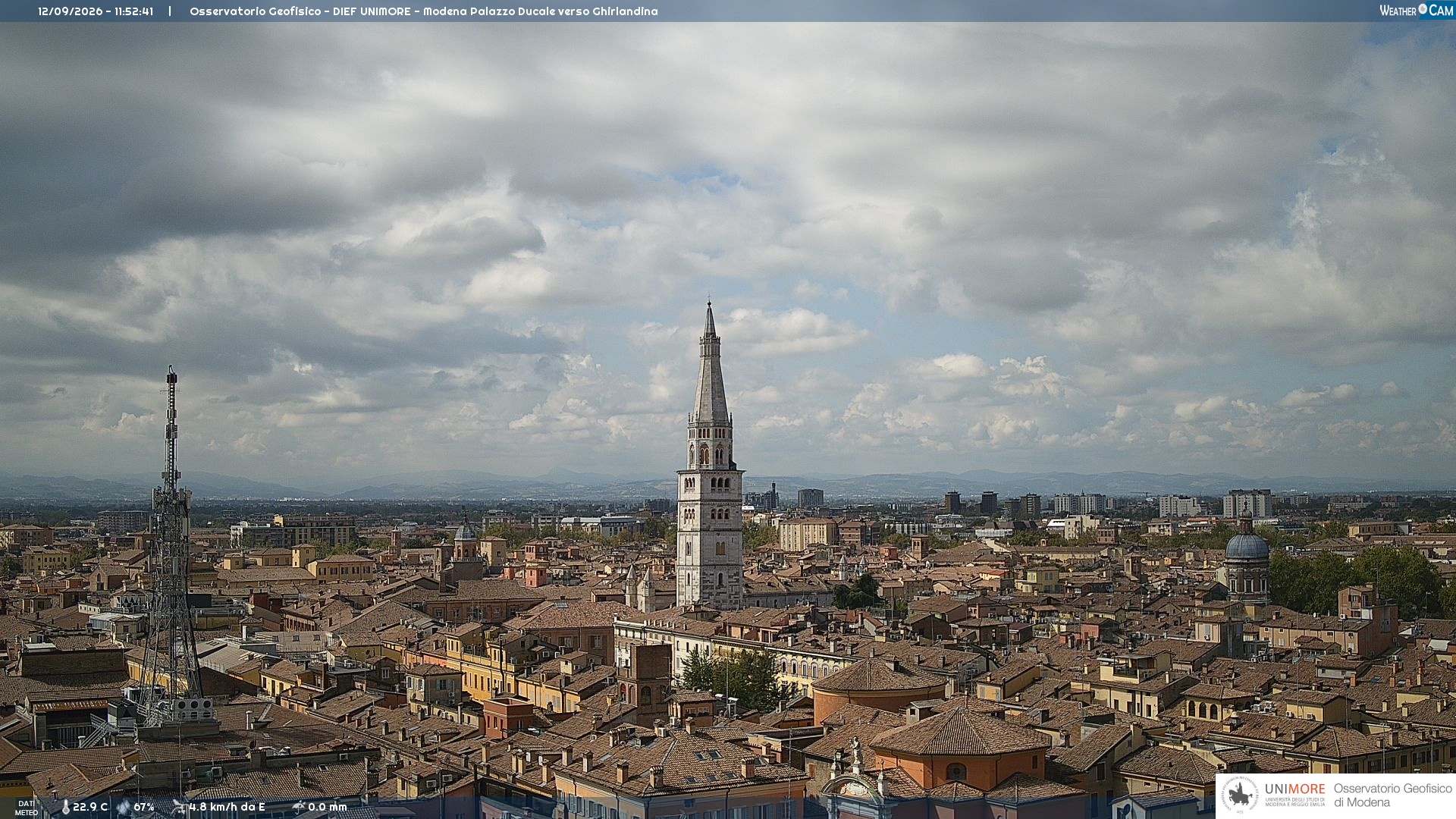Click the UNIMORE university seal emblem
The height and width of the screenshot is (819, 1456).
tap(1241, 795)
